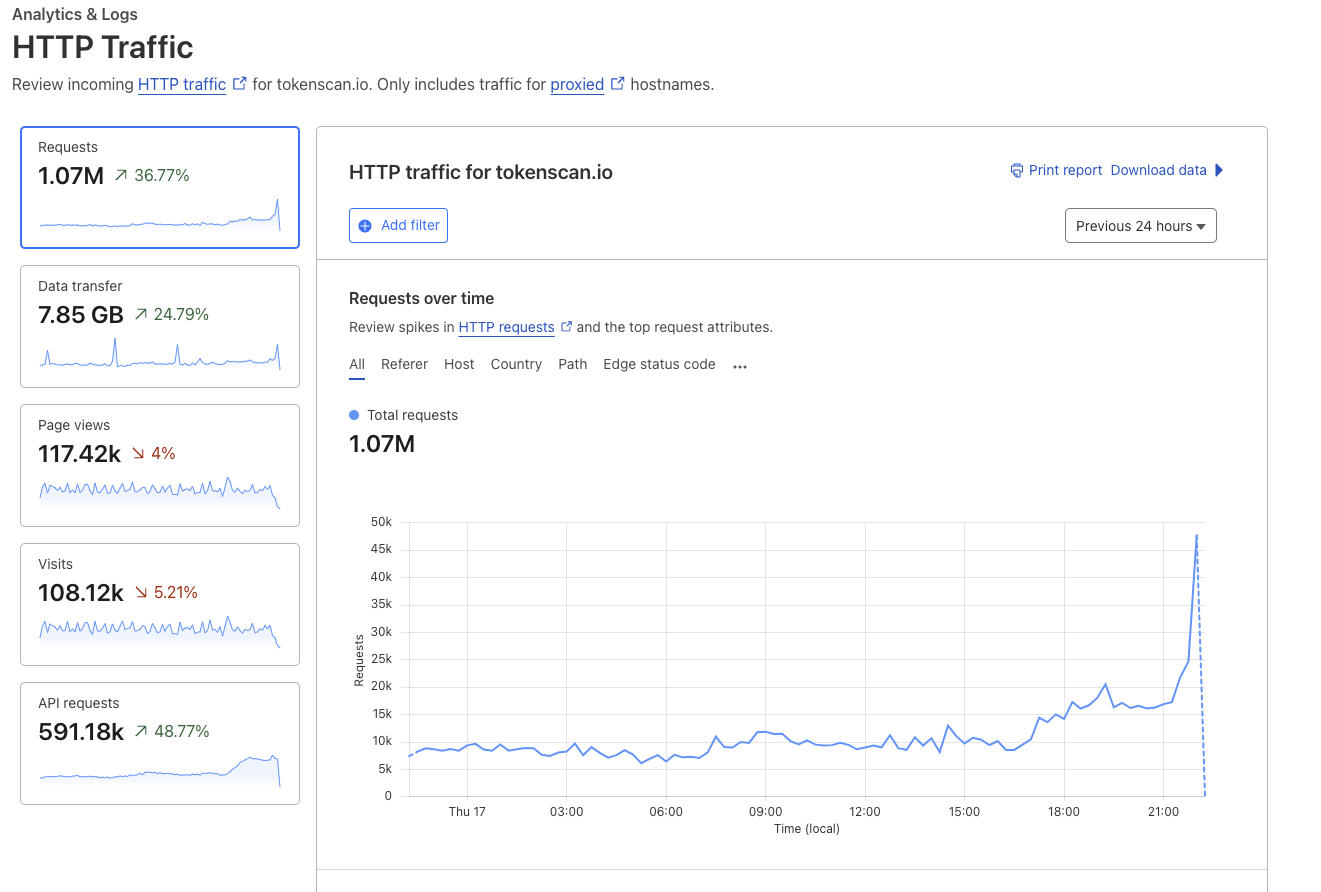Select the Data transfer metric card
Screen dimensions: 1321x892
tap(160, 326)
